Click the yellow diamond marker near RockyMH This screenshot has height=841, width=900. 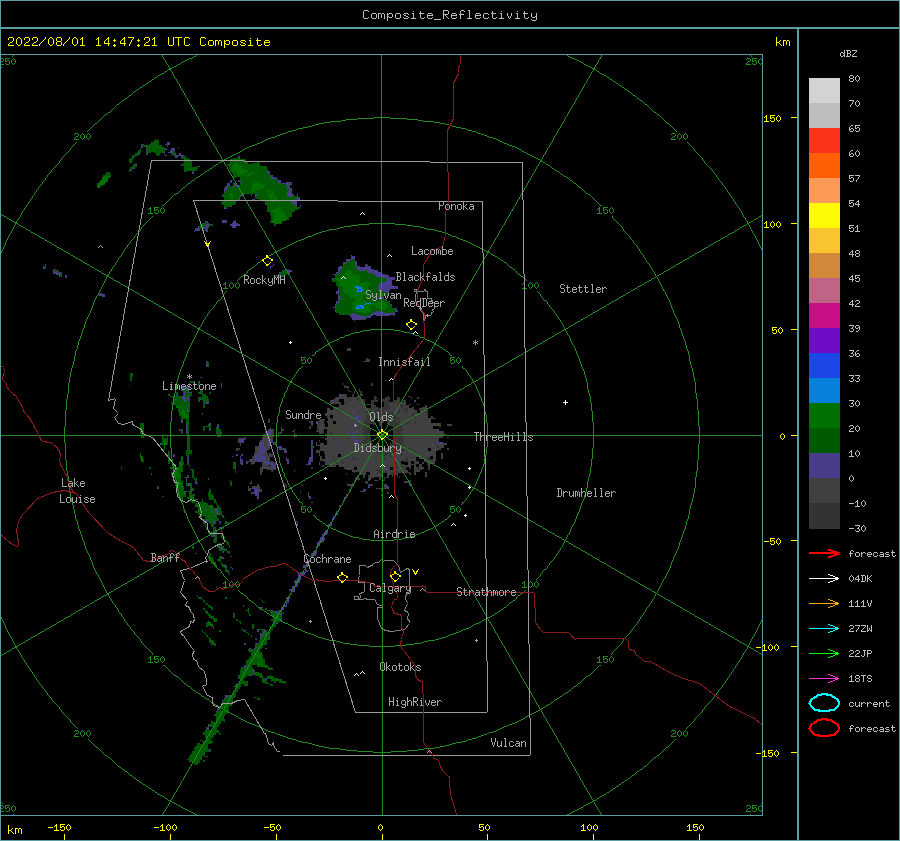pyautogui.click(x=267, y=261)
